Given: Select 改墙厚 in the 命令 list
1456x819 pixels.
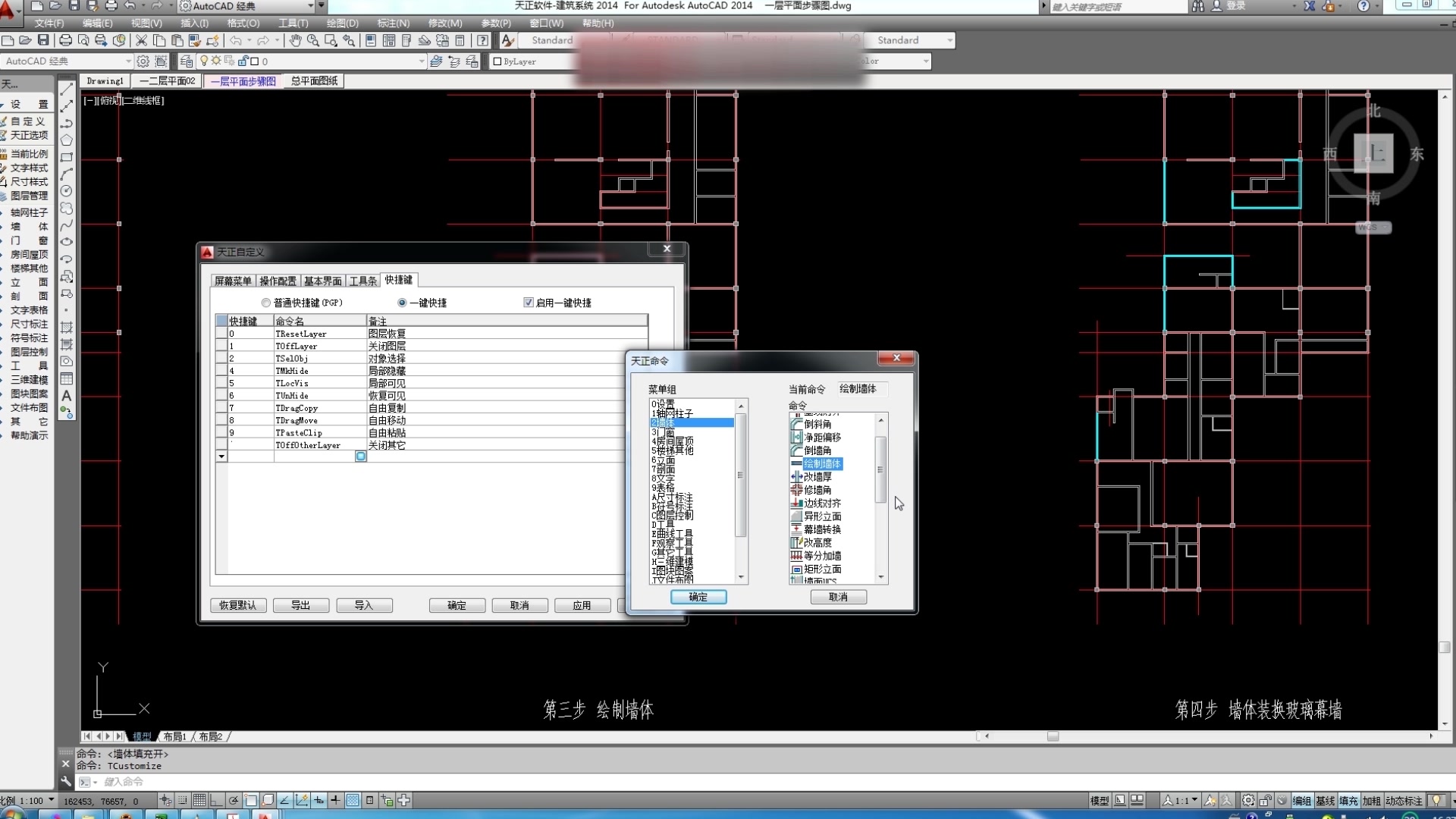Looking at the screenshot, I should pos(817,477).
